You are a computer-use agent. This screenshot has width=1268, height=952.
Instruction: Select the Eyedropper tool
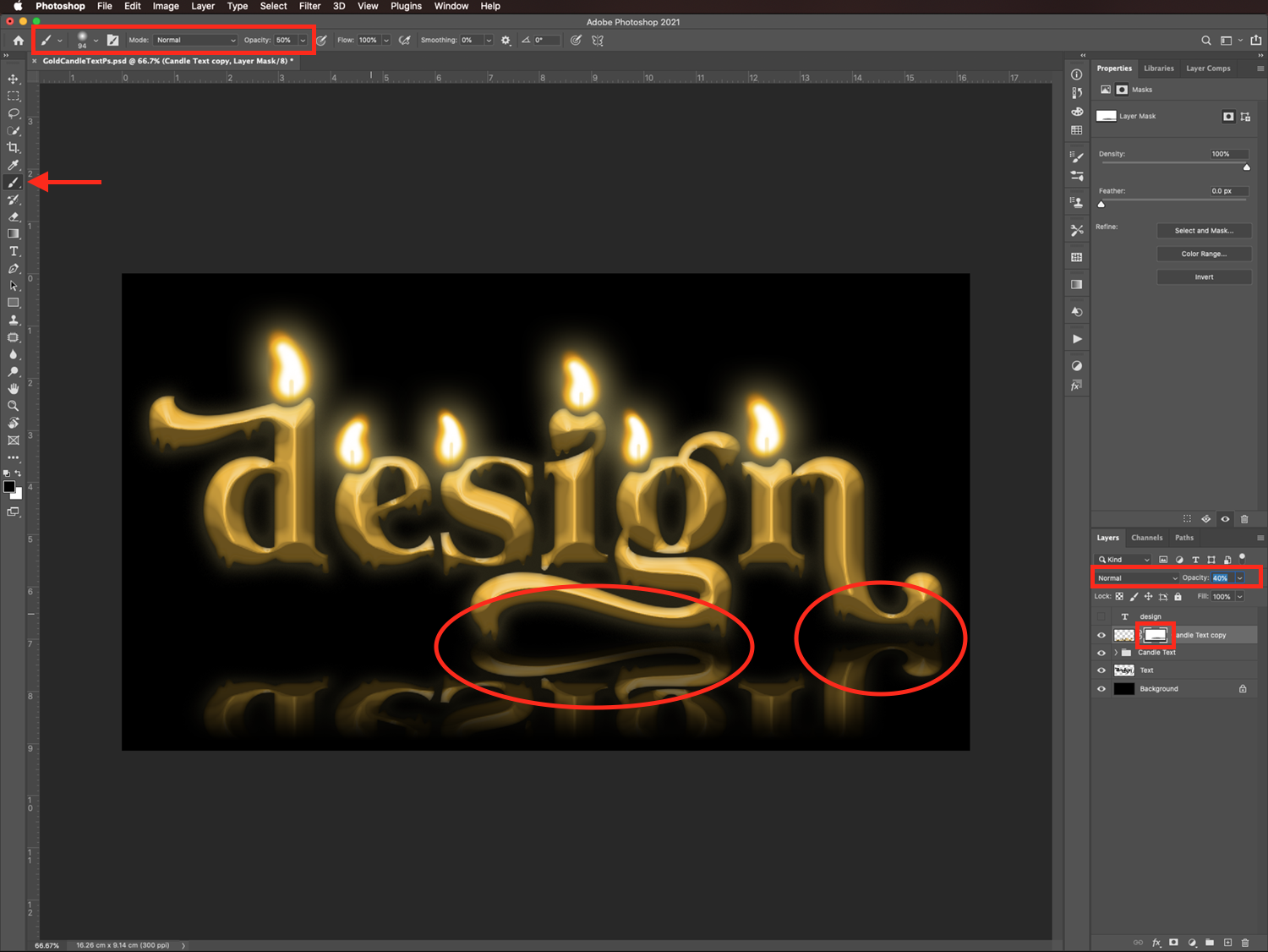tap(14, 165)
